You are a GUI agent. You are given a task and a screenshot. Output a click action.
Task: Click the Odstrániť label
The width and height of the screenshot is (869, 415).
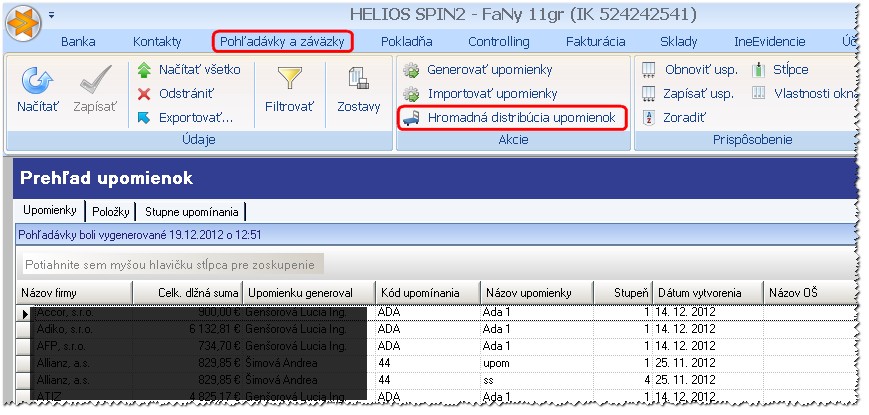pyautogui.click(x=186, y=94)
